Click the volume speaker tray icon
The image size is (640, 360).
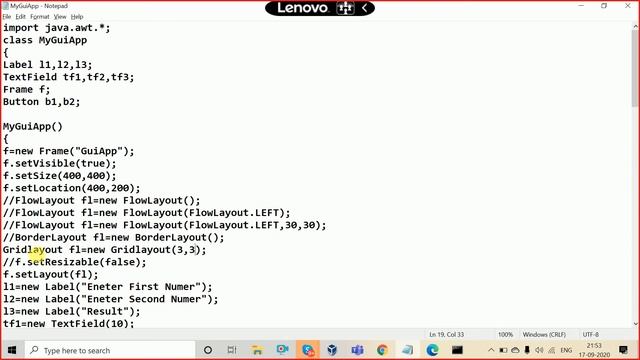(539, 350)
